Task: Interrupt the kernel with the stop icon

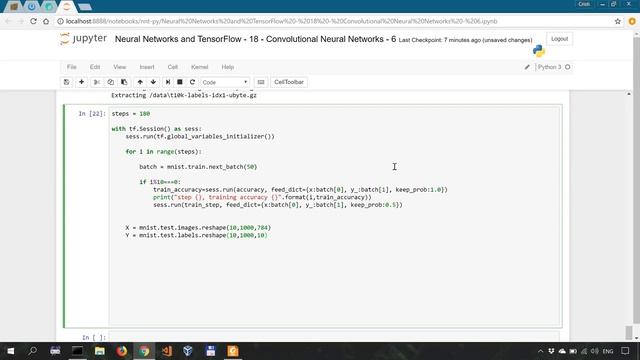Action: (x=180, y=82)
